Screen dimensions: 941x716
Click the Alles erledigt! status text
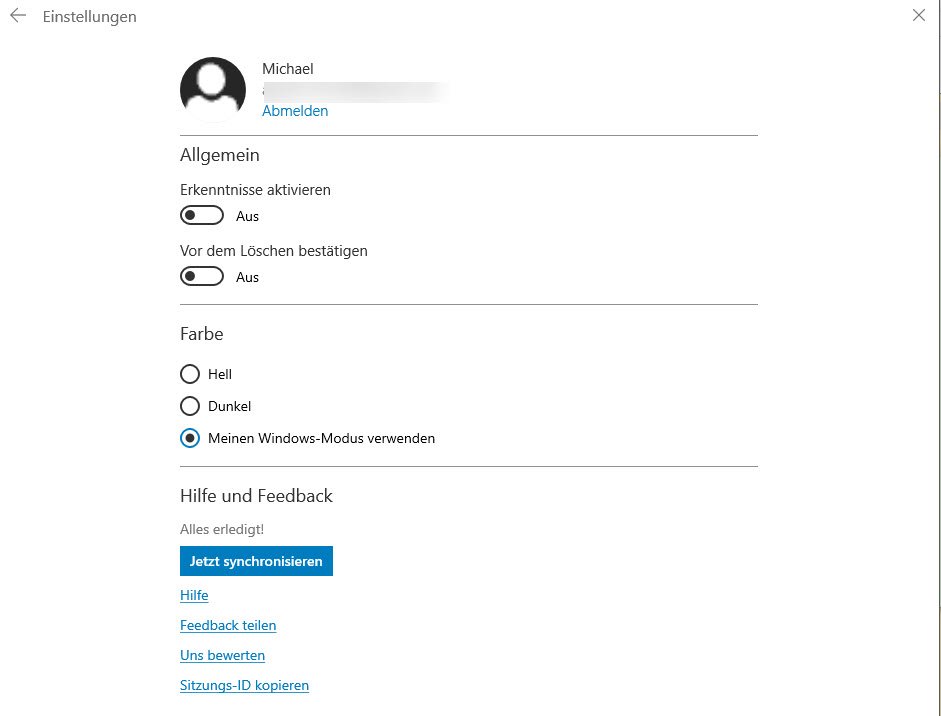tap(222, 528)
